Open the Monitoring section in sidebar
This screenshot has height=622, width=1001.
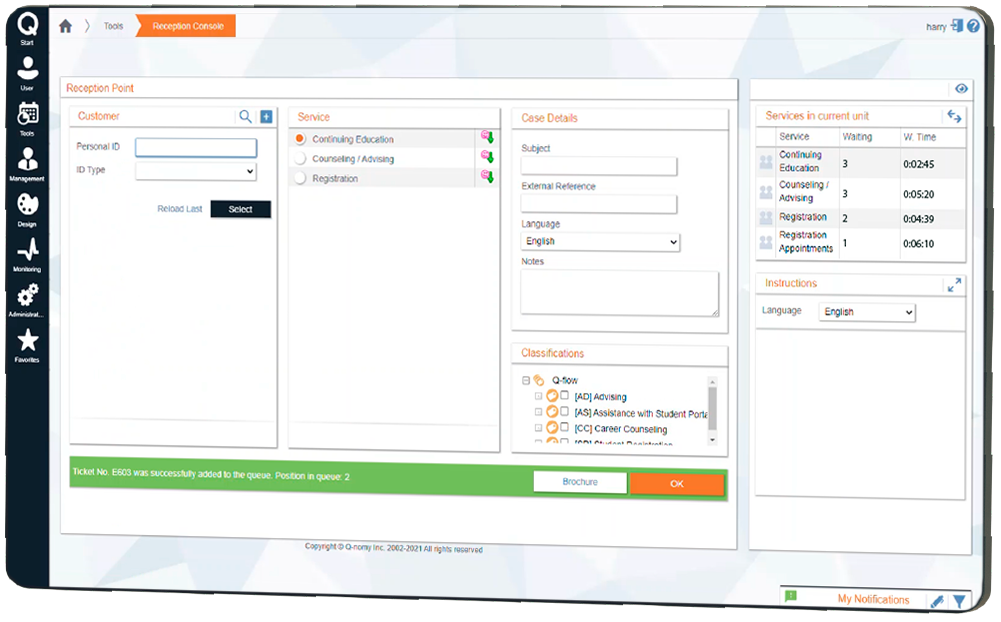point(27,250)
